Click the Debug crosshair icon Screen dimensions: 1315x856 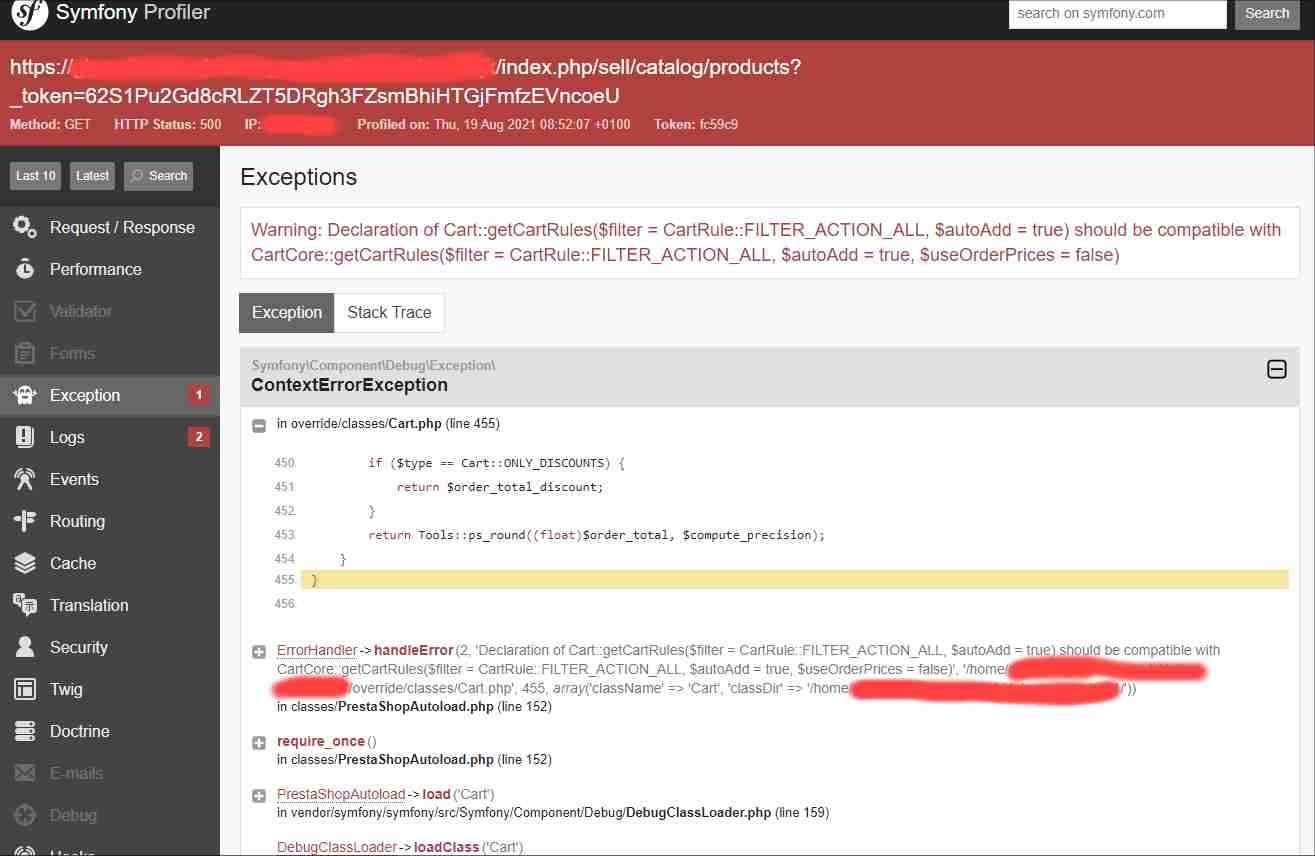click(x=25, y=815)
